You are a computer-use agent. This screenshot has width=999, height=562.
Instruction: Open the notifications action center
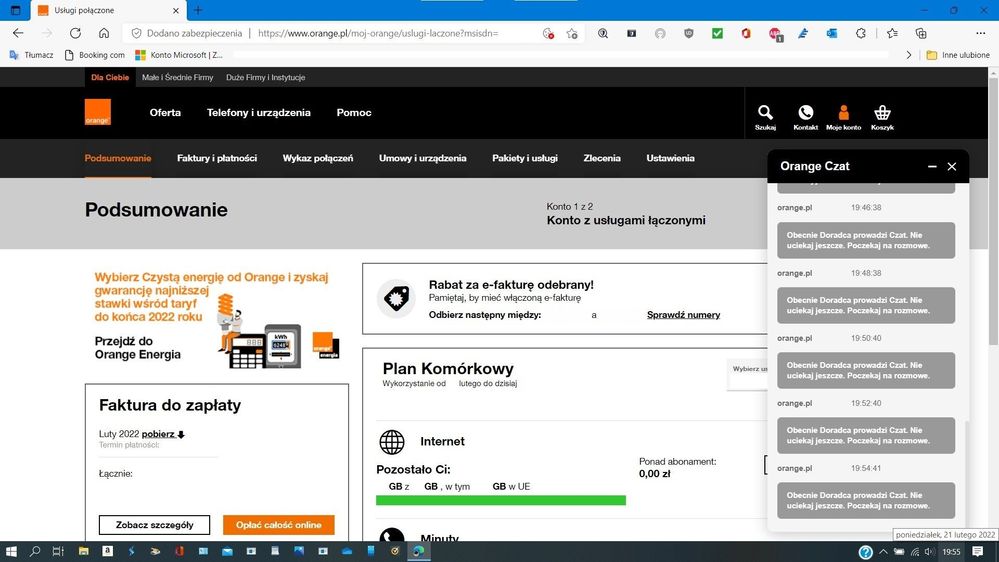coord(978,551)
